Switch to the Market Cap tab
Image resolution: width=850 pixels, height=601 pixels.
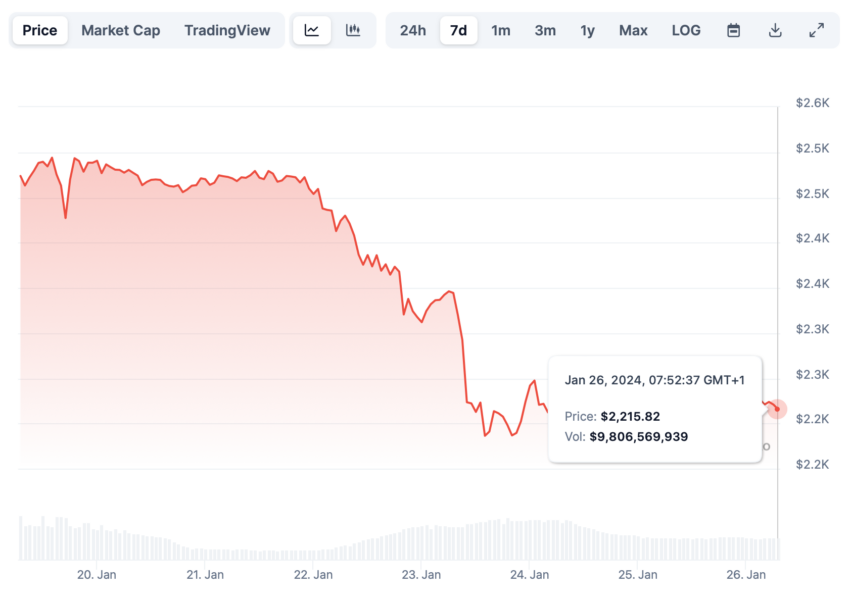(x=120, y=30)
